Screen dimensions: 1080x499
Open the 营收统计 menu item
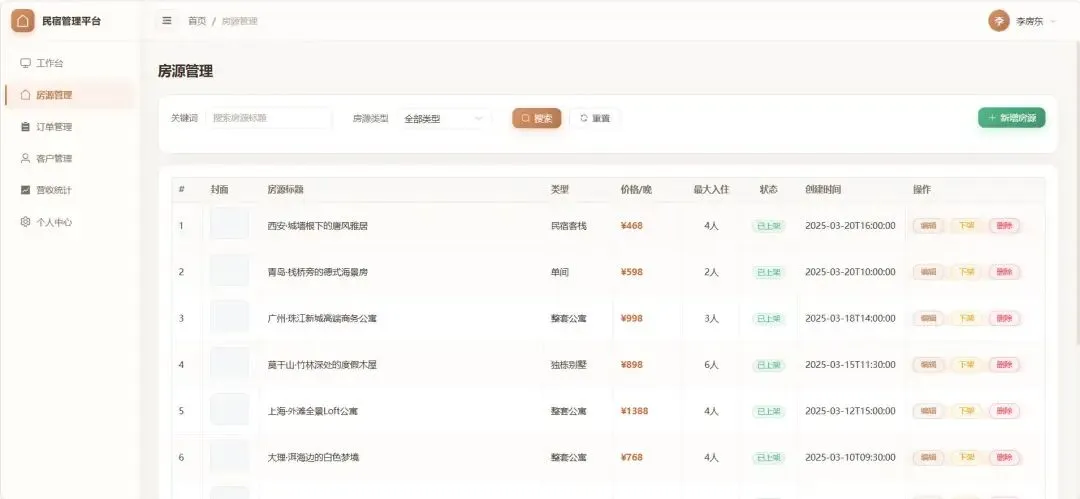coord(70,190)
